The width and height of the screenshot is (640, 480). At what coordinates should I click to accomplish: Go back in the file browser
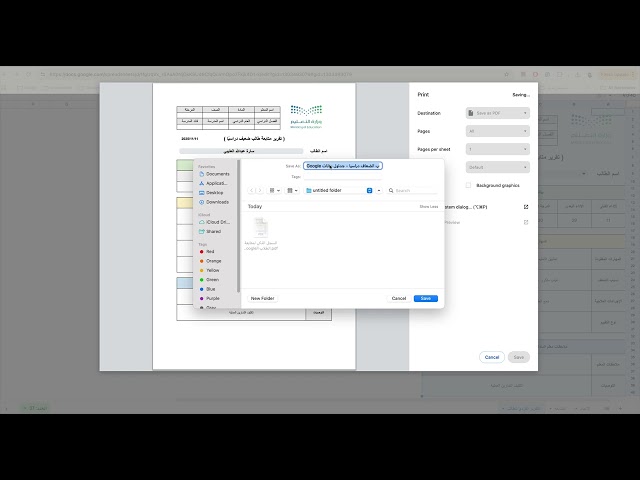click(x=251, y=190)
